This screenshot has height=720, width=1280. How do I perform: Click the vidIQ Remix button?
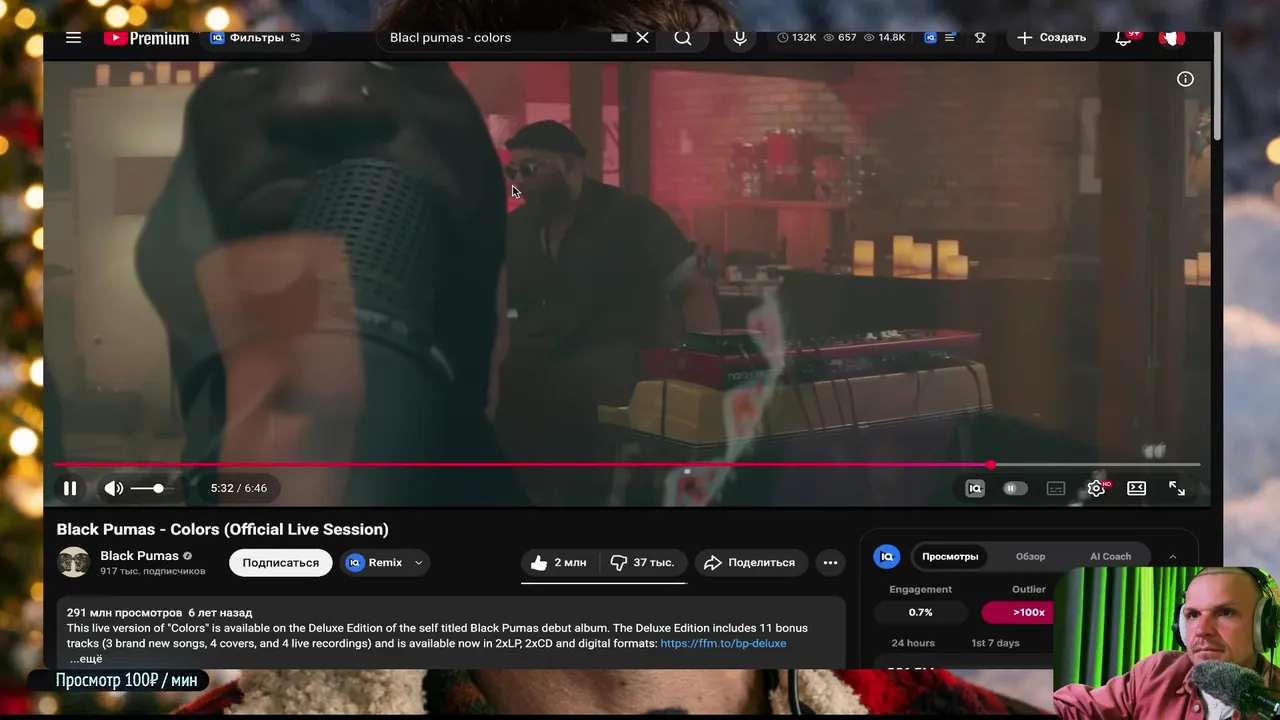374,562
